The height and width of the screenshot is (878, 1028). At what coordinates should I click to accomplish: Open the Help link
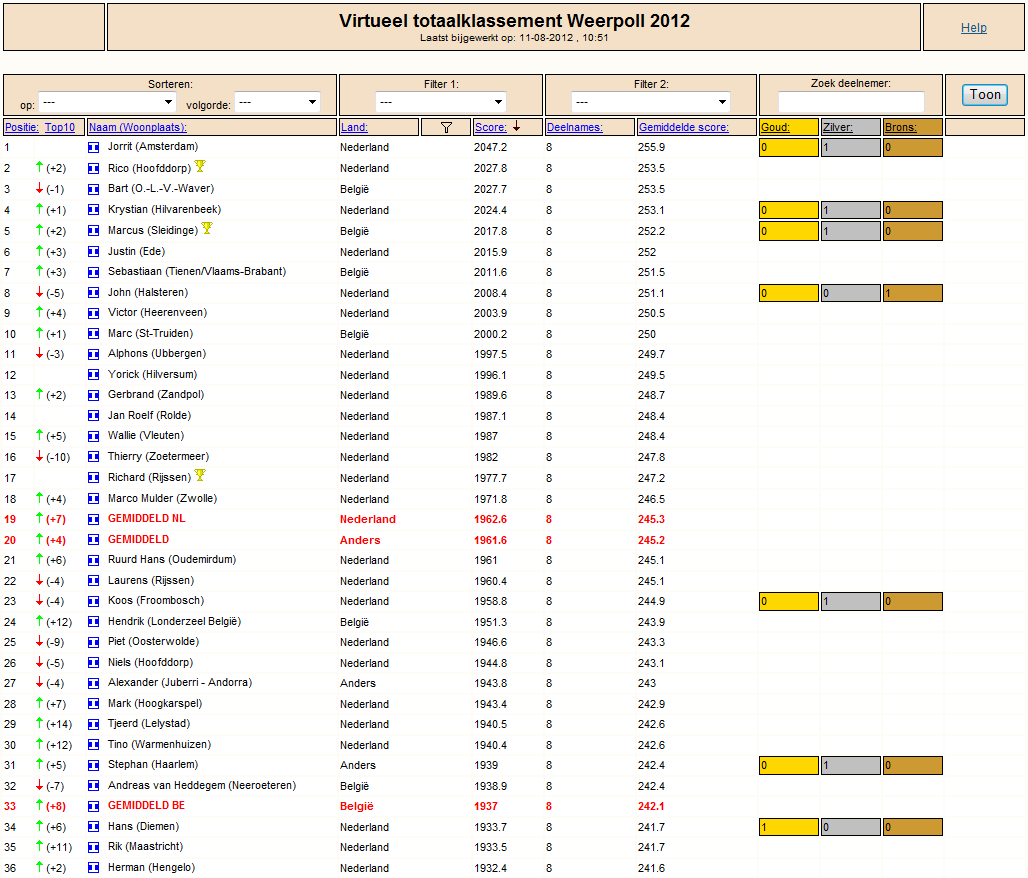(974, 28)
